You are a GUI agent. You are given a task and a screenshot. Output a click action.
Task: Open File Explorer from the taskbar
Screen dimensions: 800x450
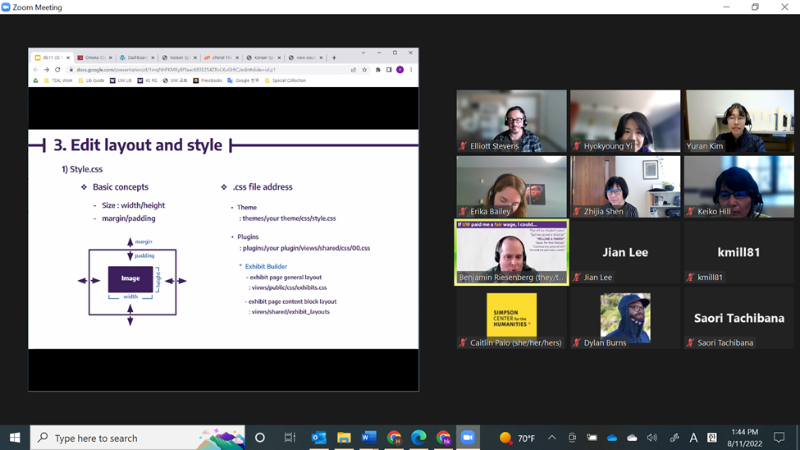coord(344,438)
